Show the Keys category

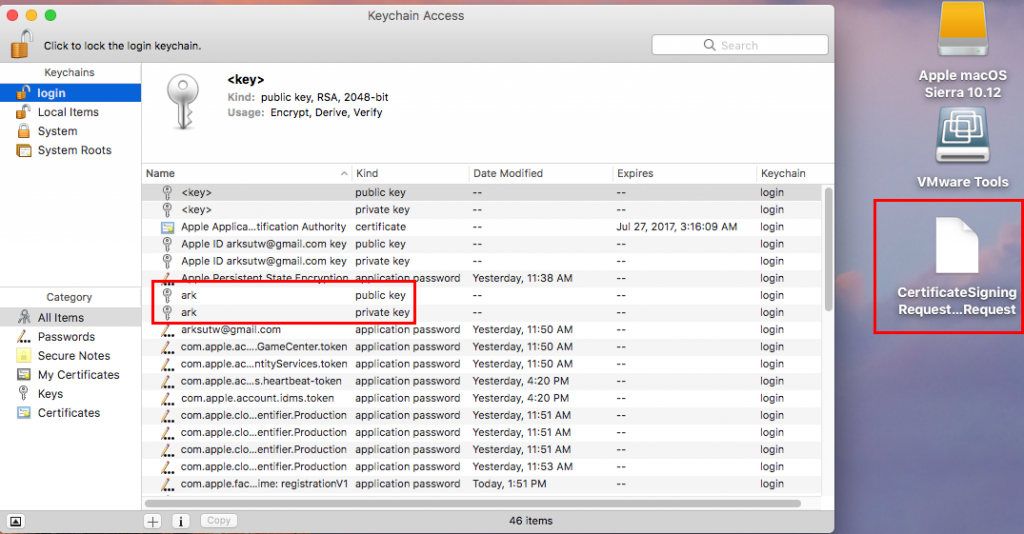coord(71,393)
